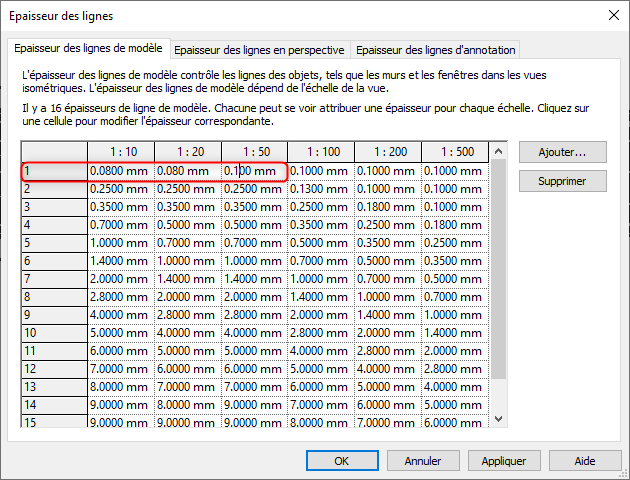Screen dimensions: 630x480
Task: Click row header number 13
Action: [x=54, y=387]
